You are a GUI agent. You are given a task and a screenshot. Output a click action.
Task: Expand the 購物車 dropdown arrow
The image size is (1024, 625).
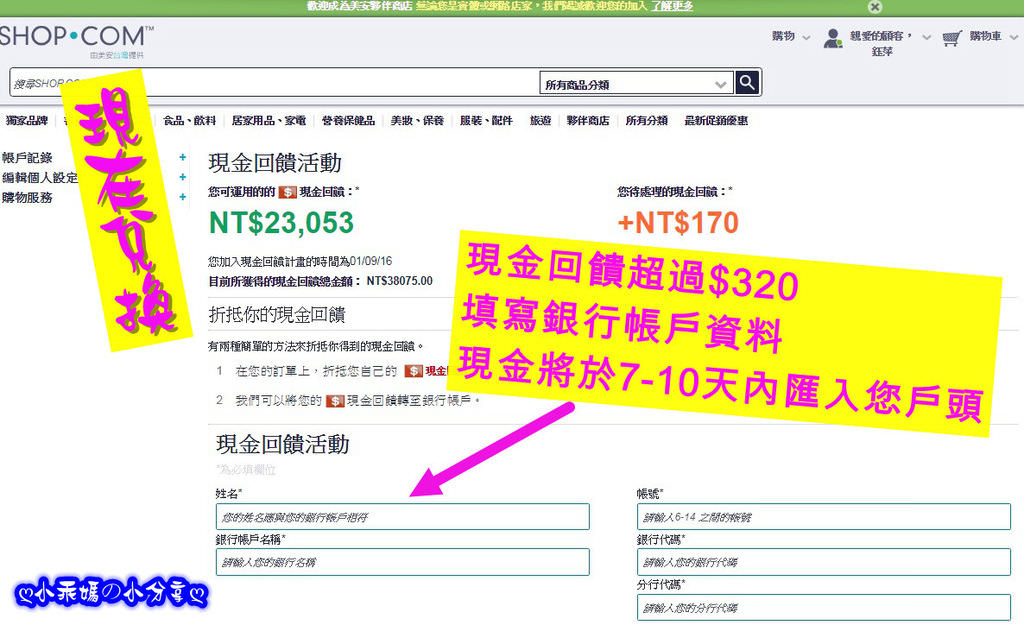point(1014,37)
